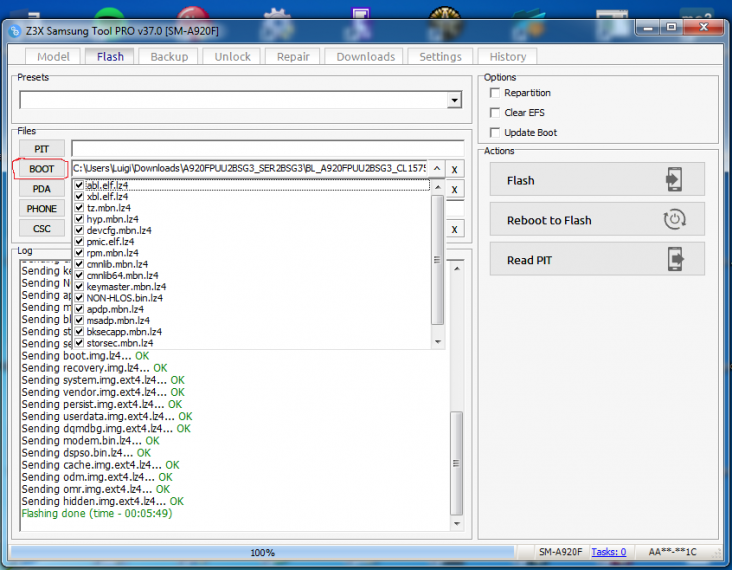Click the BOOT file path field
The width and height of the screenshot is (732, 570).
tap(250, 169)
